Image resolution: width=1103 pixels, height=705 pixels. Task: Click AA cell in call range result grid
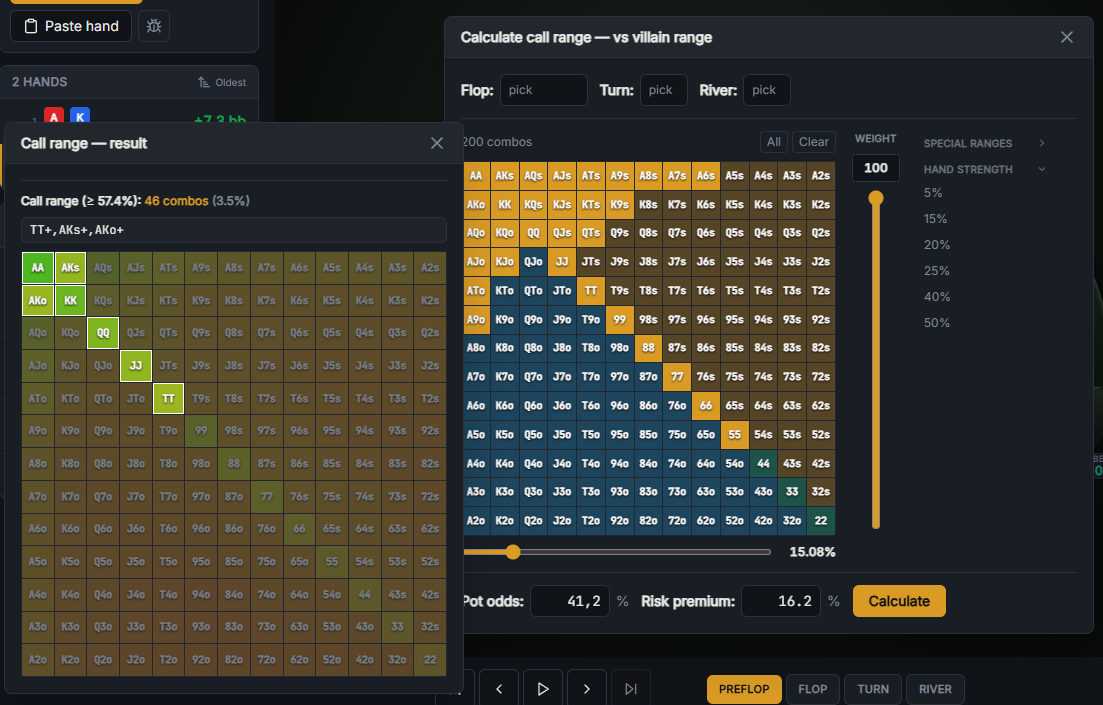(38, 268)
